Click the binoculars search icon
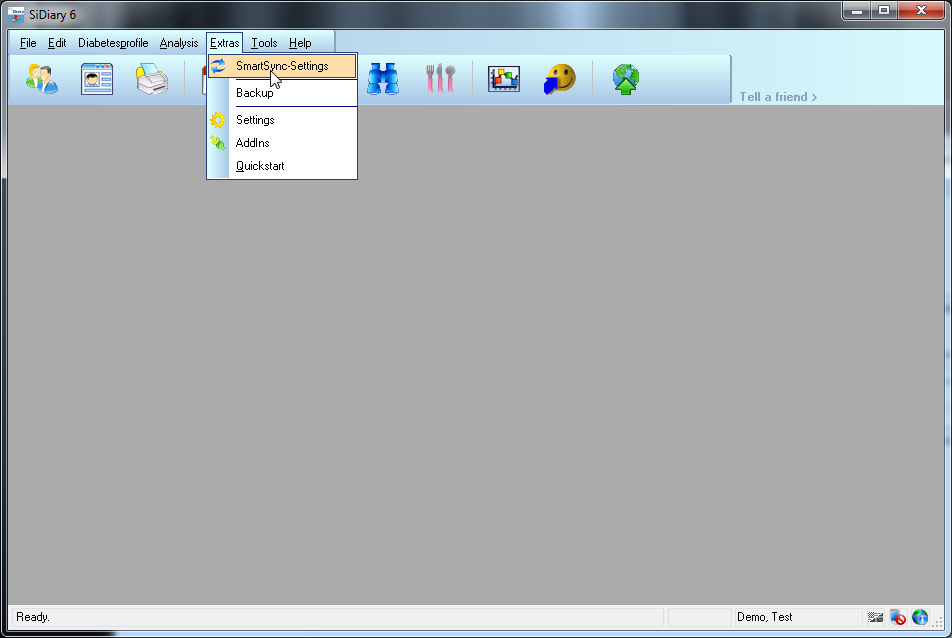Screen dimensions: 952x638 tap(382, 79)
